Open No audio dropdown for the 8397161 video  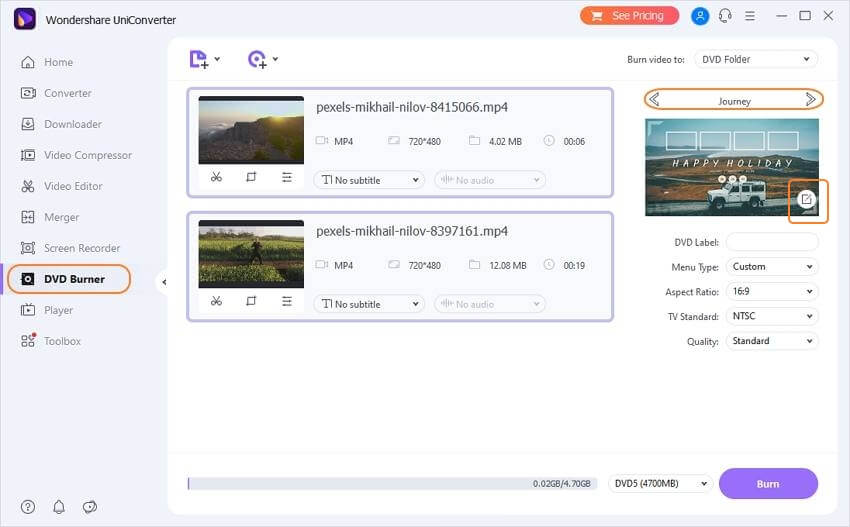490,304
